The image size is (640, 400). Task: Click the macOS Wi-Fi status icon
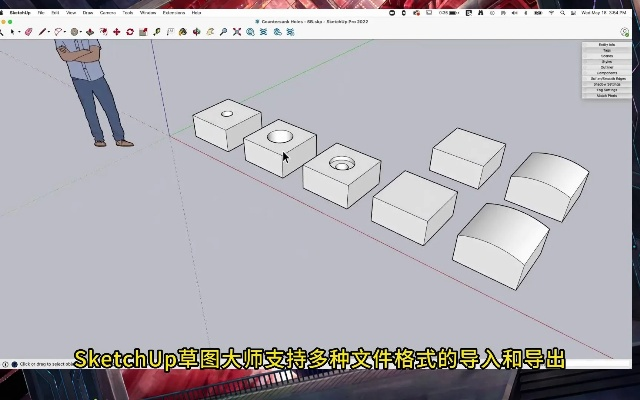point(551,12)
